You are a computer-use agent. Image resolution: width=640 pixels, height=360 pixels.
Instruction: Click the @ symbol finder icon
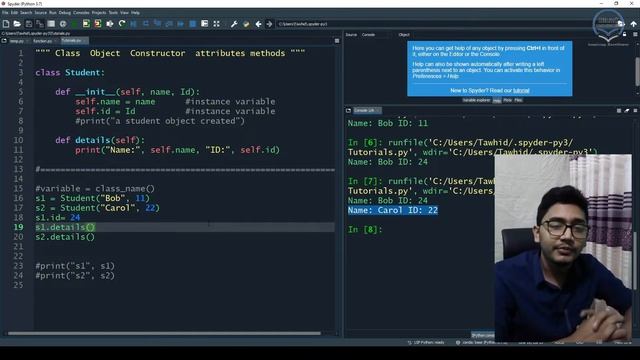[x=63, y=24]
